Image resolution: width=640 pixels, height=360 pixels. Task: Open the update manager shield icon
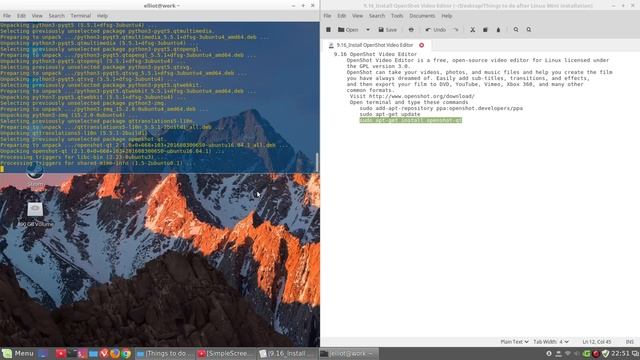(x=606, y=353)
